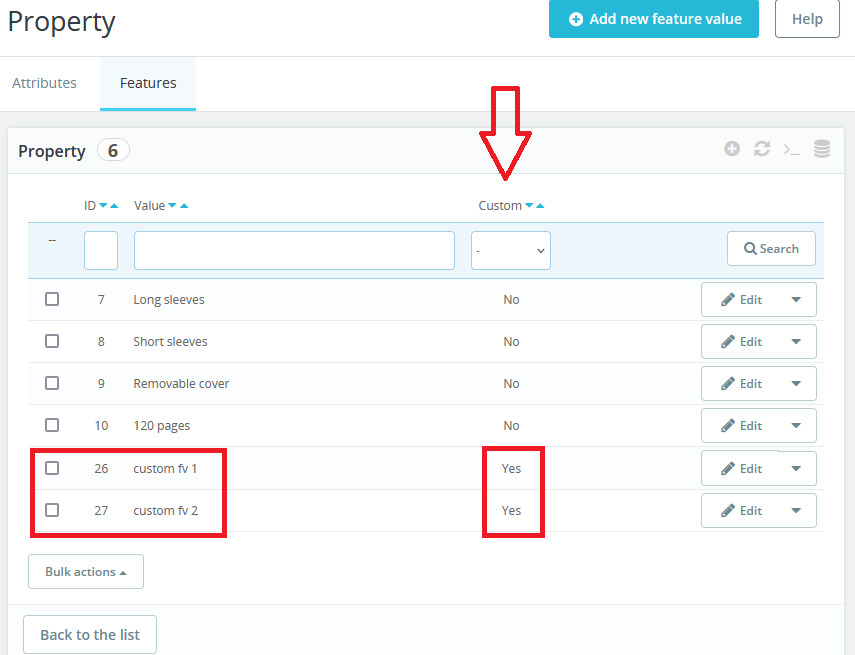Show the SQL query terminal icon

coord(792,149)
